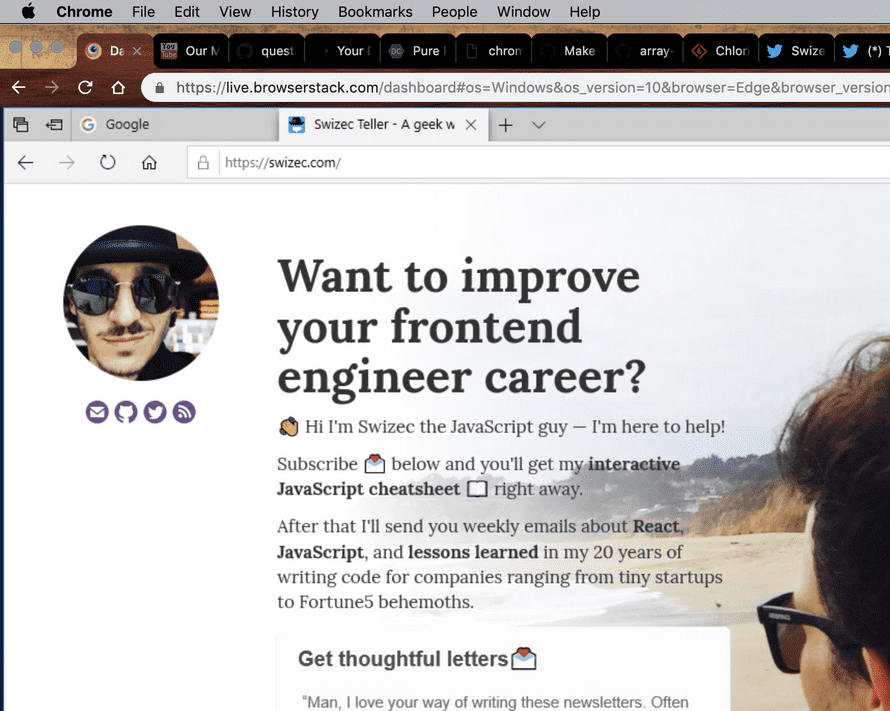The image size is (890, 711).
Task: Close the Swizec Teller Edge tab
Action: 471,125
